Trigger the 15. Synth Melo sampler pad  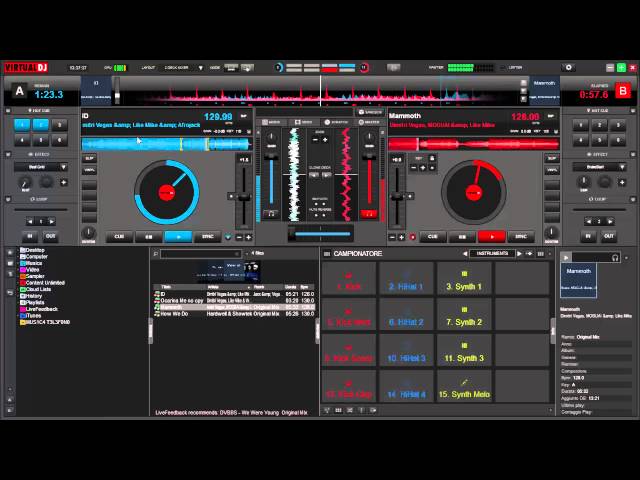click(464, 387)
